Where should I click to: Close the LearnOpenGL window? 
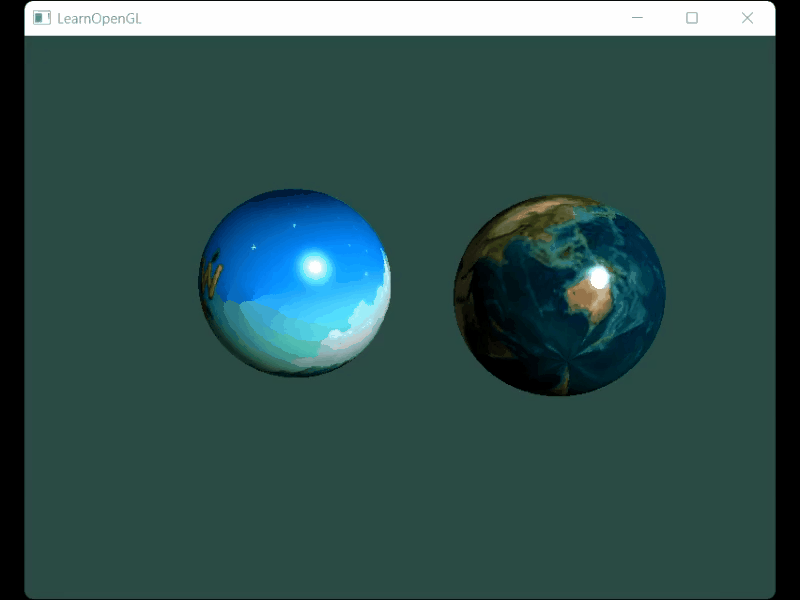tap(747, 18)
